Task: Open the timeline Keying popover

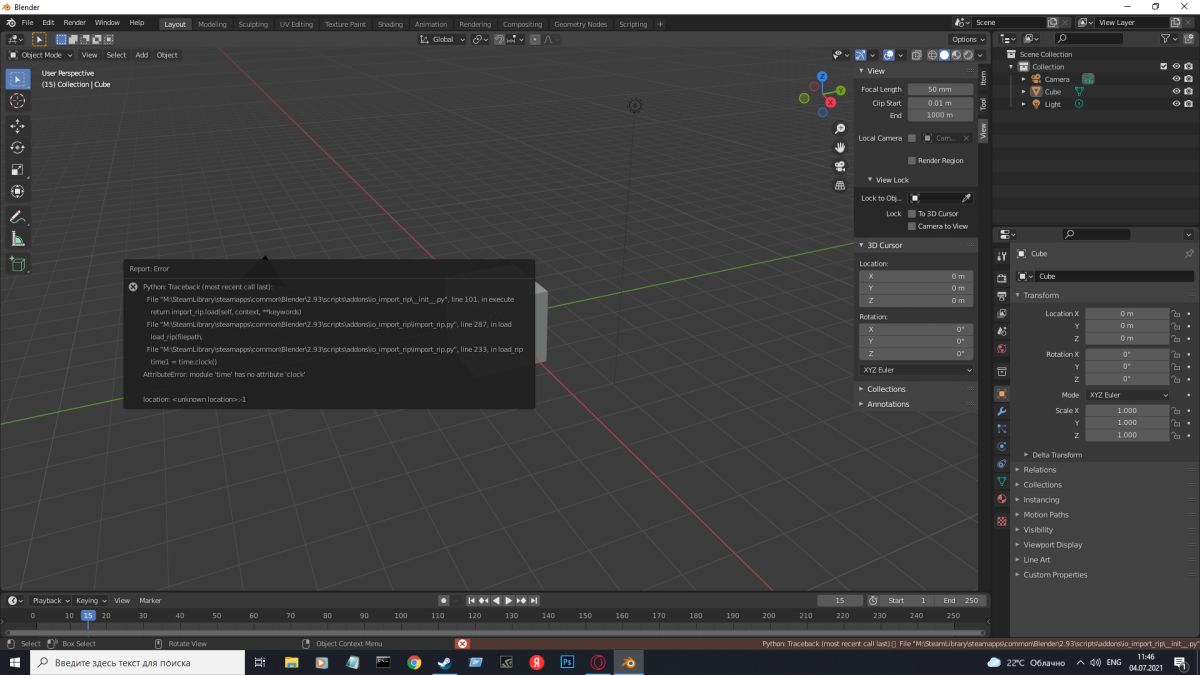Action: pyautogui.click(x=90, y=600)
